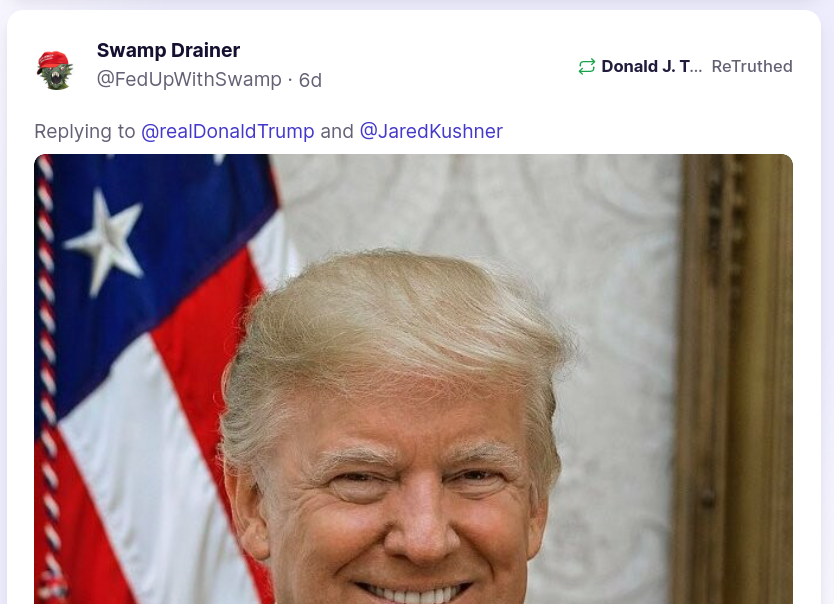Screen dimensions: 834x604
Task: Click the word 'and' between mentions
Action: [x=337, y=131]
